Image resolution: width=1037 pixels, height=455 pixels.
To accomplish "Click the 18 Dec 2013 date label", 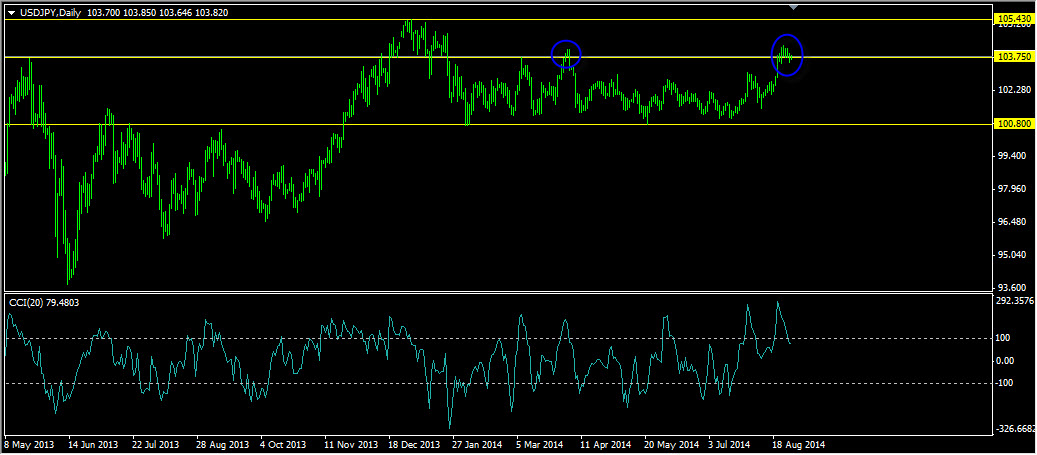I will point(414,444).
